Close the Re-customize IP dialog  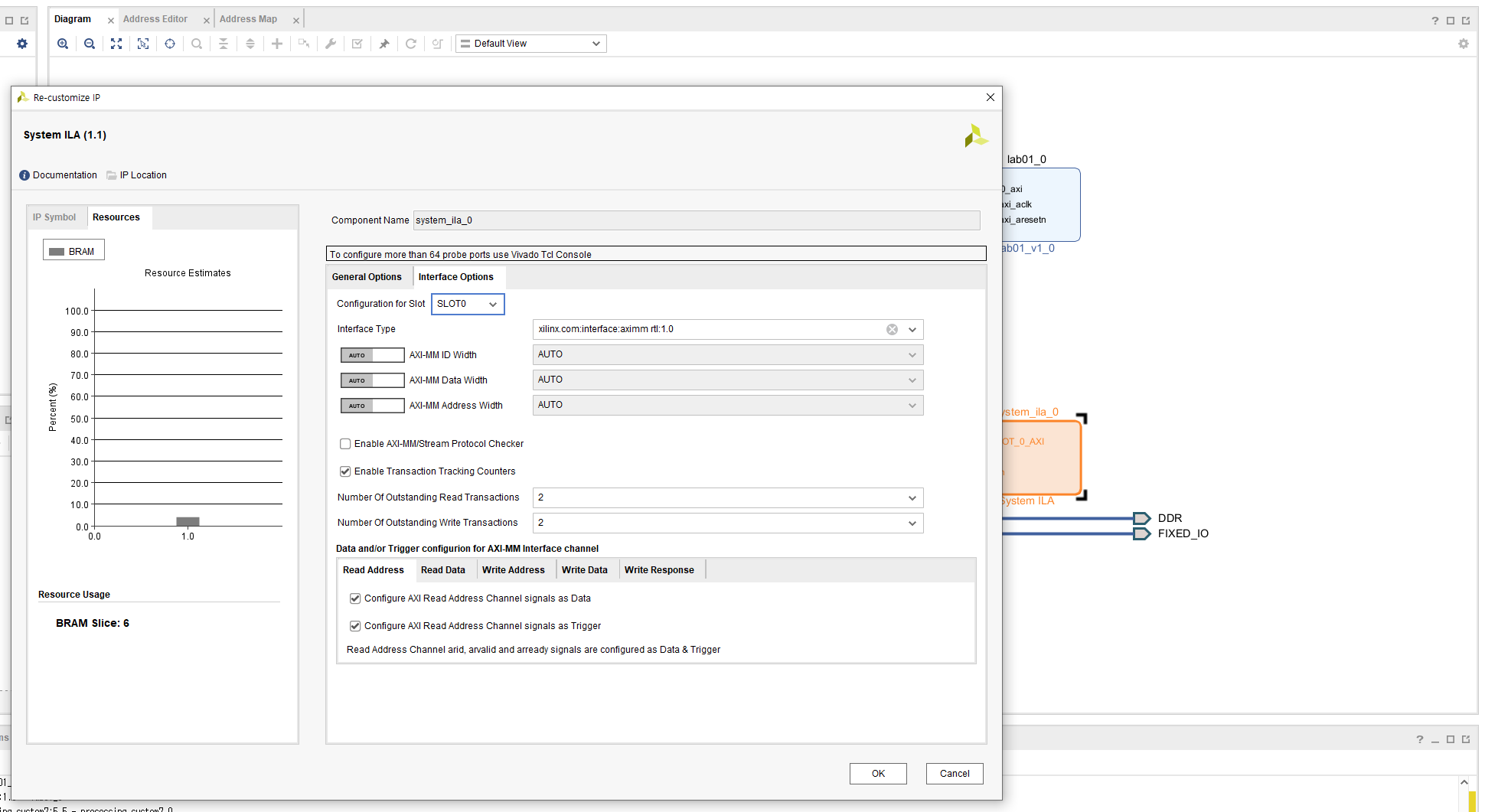pos(991,97)
